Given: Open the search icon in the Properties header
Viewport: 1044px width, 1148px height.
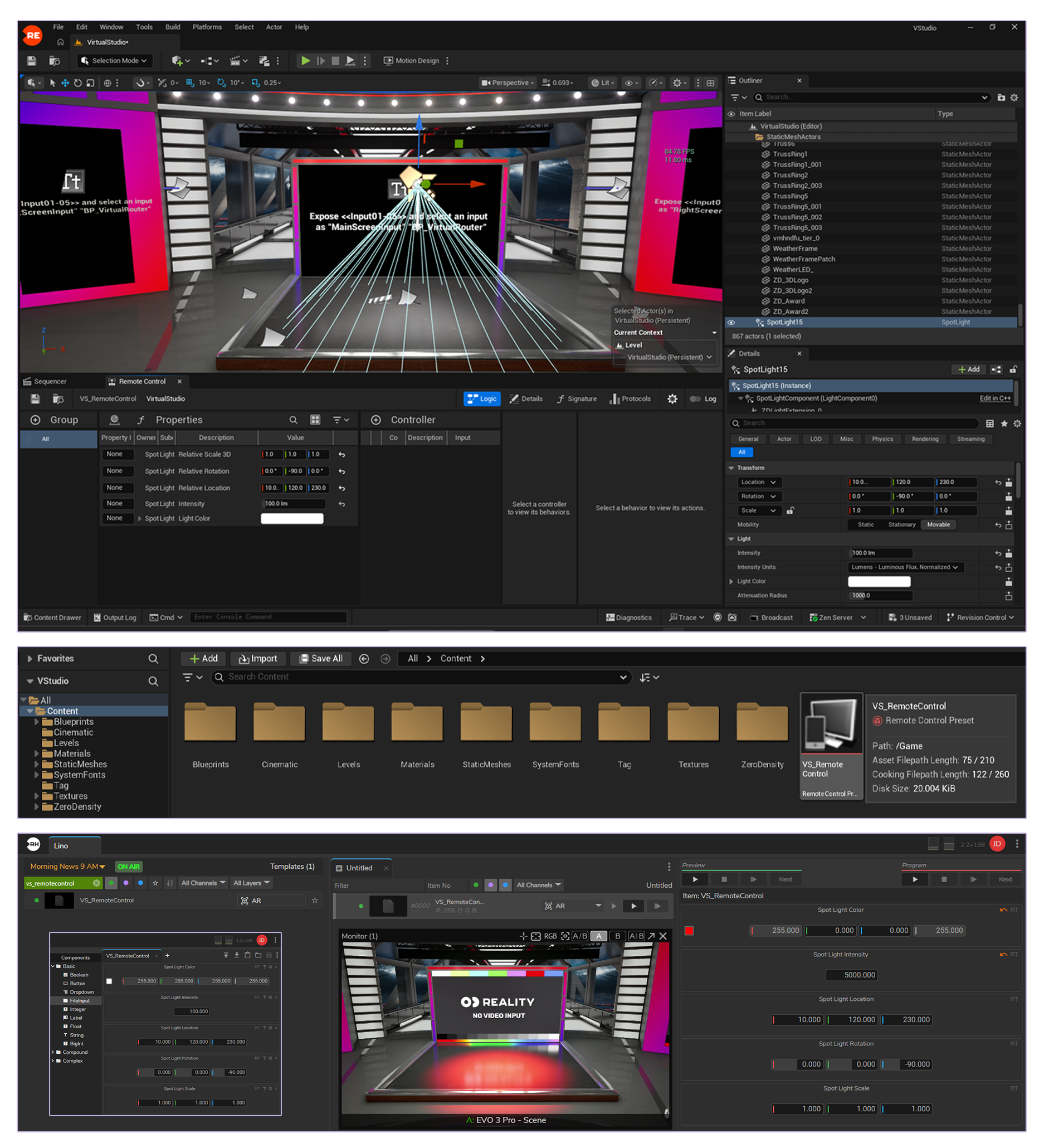Looking at the screenshot, I should pyautogui.click(x=293, y=420).
